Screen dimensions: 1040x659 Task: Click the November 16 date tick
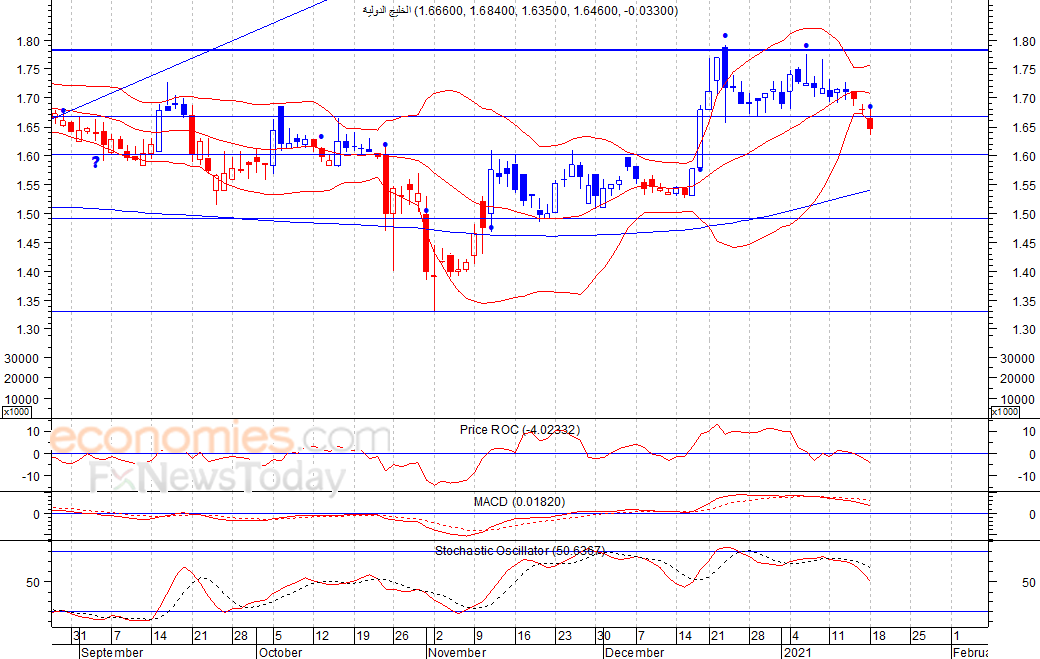pyautogui.click(x=524, y=636)
